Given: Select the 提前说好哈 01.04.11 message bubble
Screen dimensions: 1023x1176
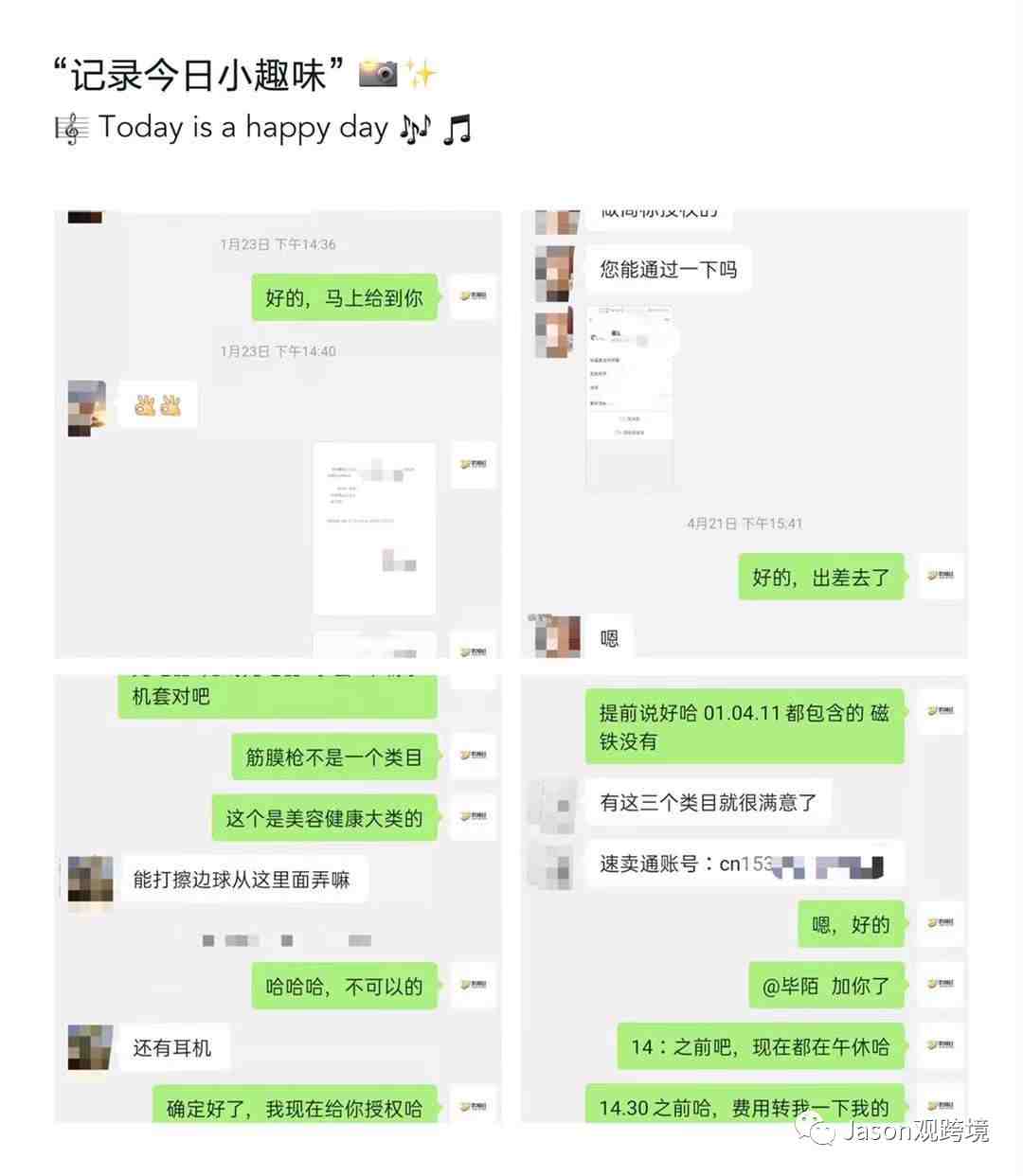Looking at the screenshot, I should click(745, 726).
